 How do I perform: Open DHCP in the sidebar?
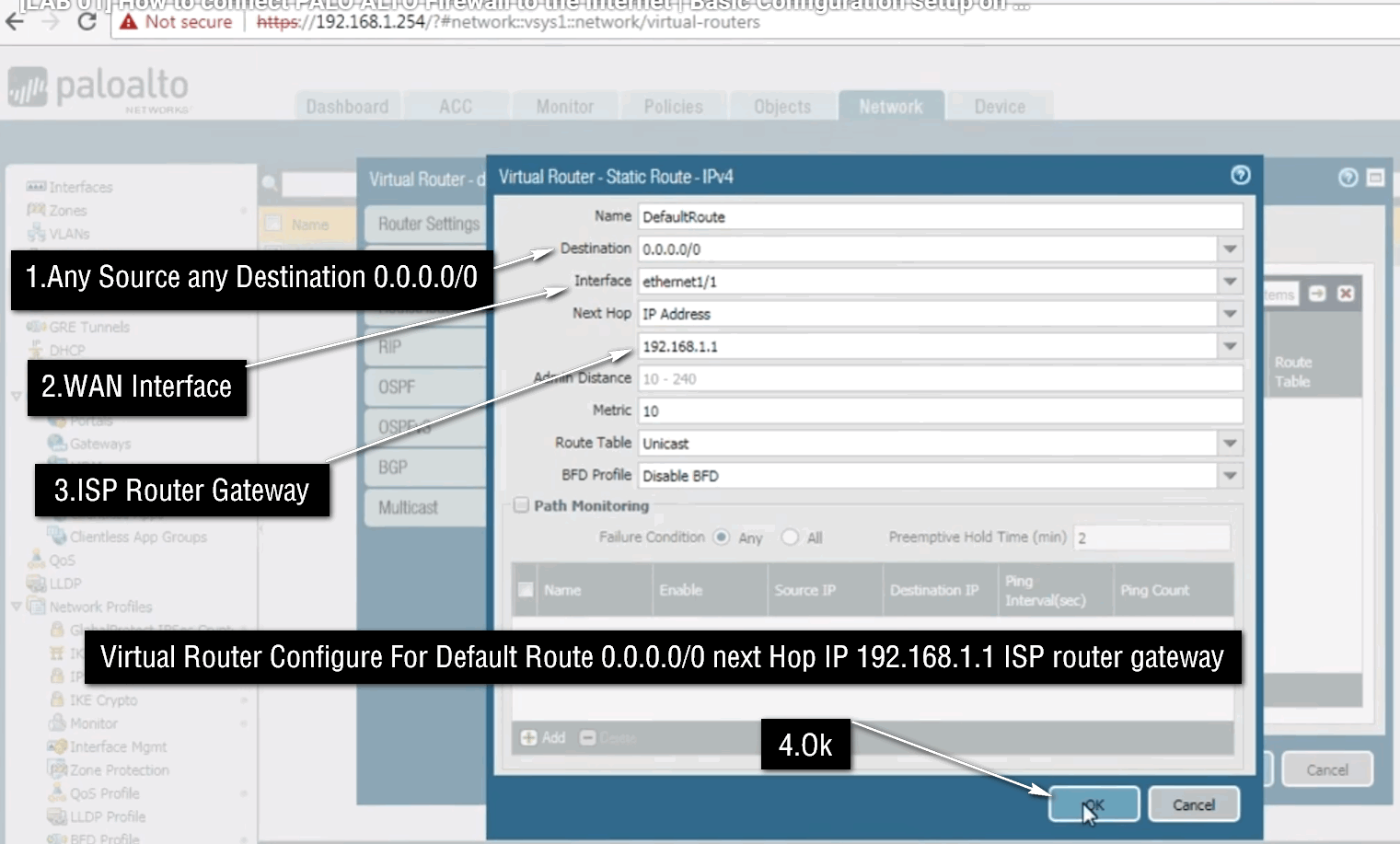point(66,350)
